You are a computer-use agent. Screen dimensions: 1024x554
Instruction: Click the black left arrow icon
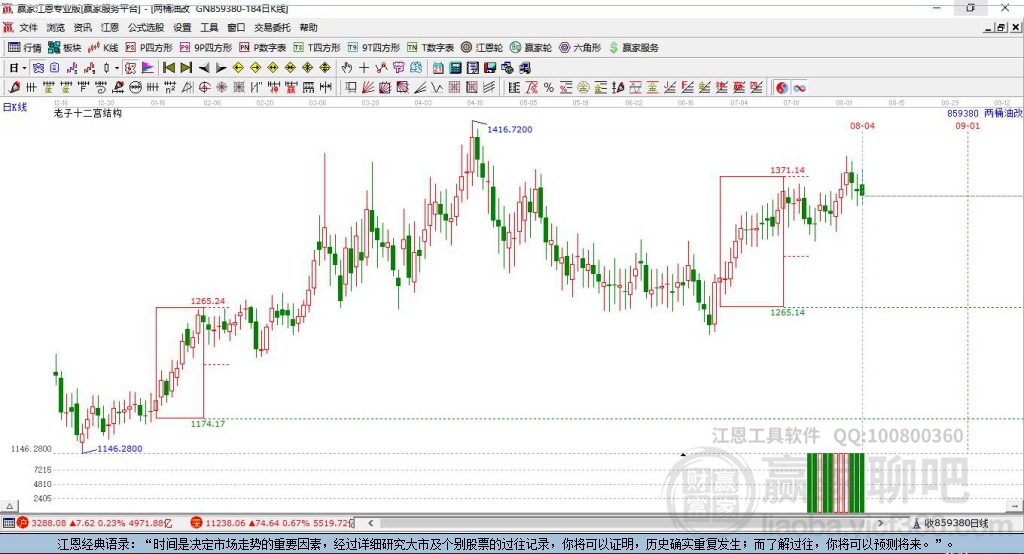pos(204,68)
